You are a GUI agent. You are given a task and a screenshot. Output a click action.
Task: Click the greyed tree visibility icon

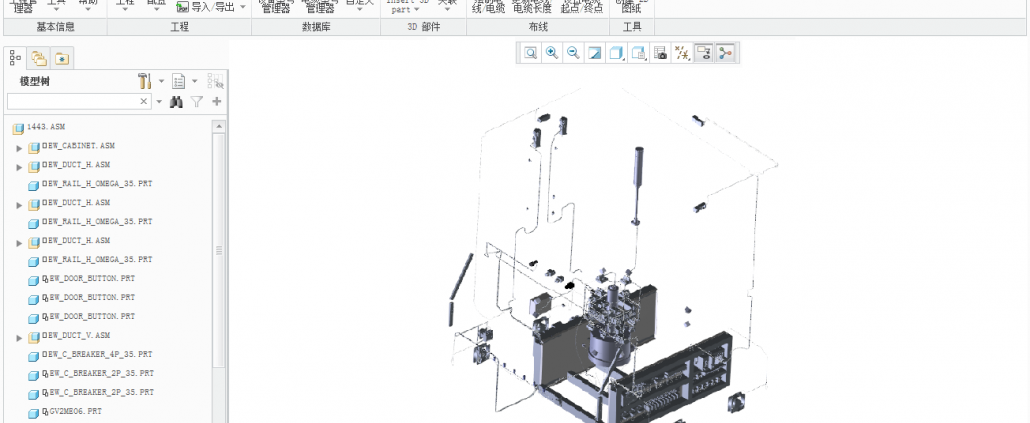point(215,81)
